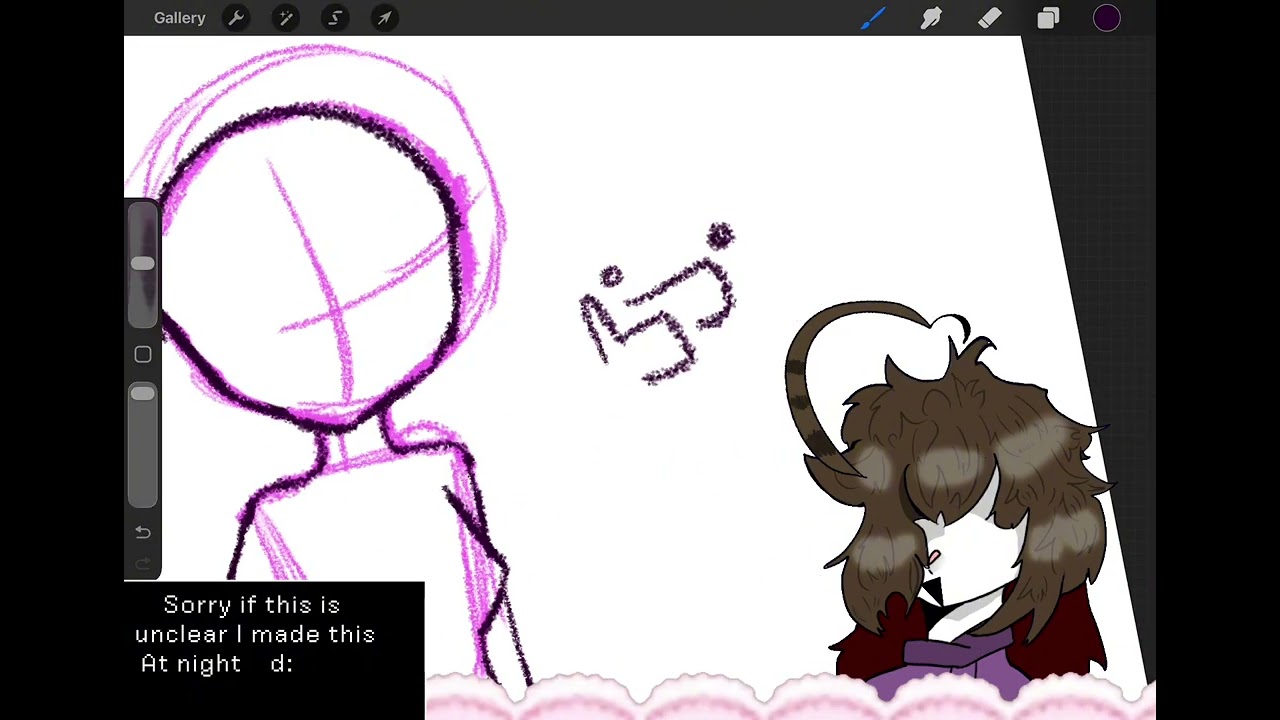Select the Eraser tool
The width and height of the screenshot is (1280, 720).
pos(989,18)
